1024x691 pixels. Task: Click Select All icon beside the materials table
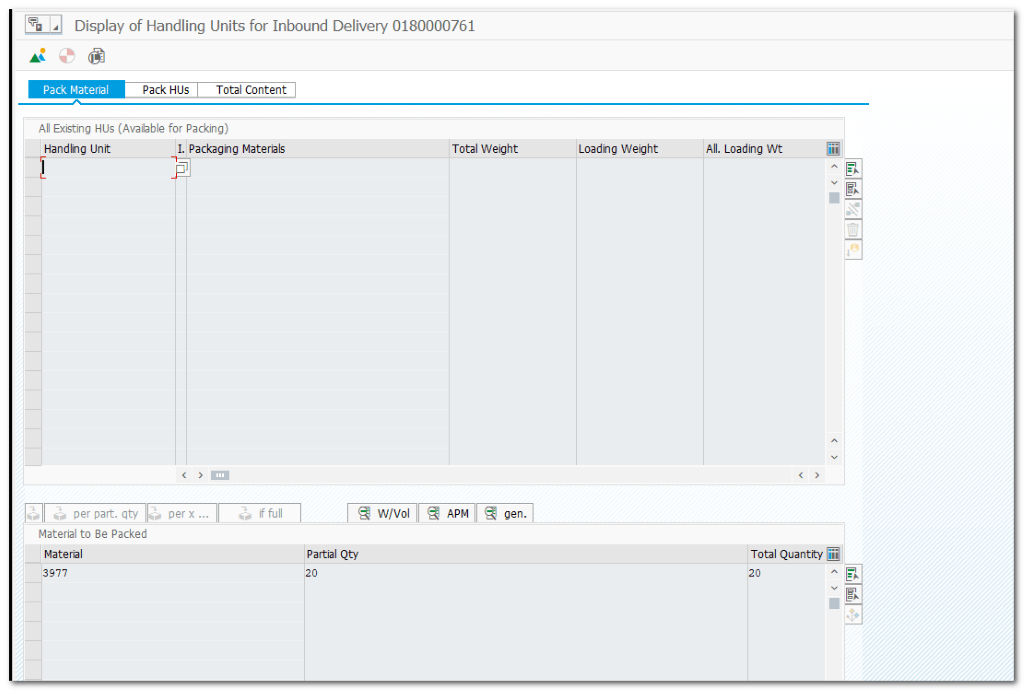[x=853, y=574]
